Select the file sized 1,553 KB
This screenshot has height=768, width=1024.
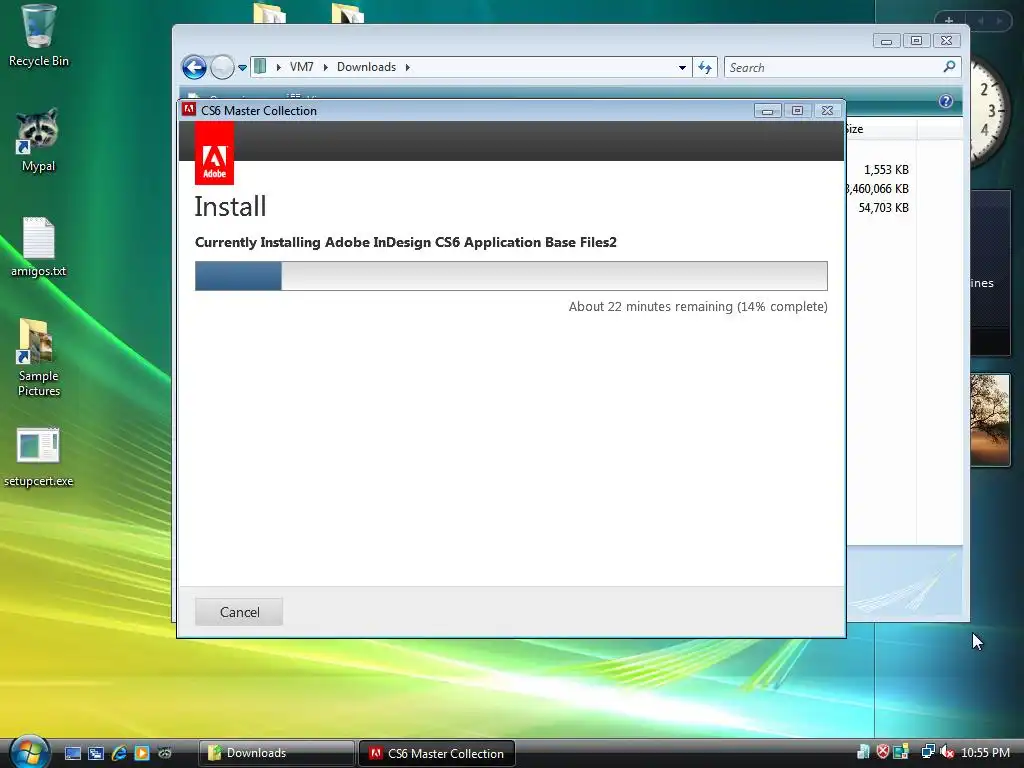[x=886, y=170]
